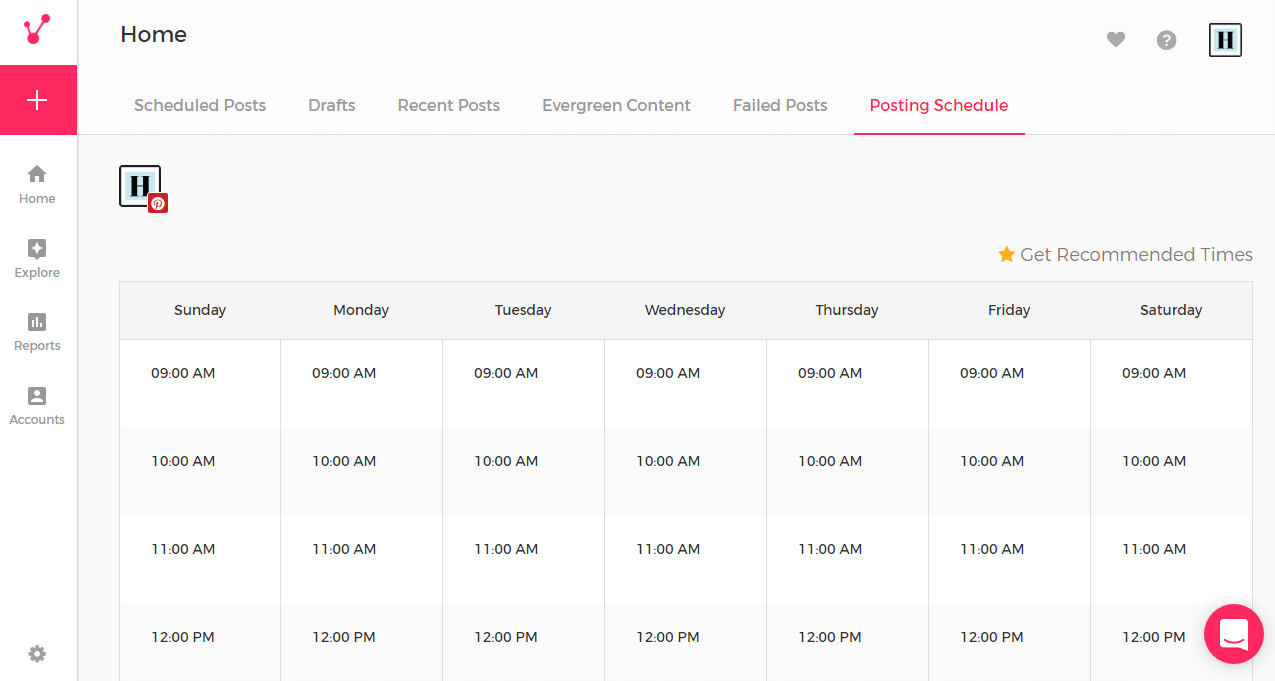The width and height of the screenshot is (1275, 681).
Task: Open the chat support bubble
Action: (x=1233, y=634)
